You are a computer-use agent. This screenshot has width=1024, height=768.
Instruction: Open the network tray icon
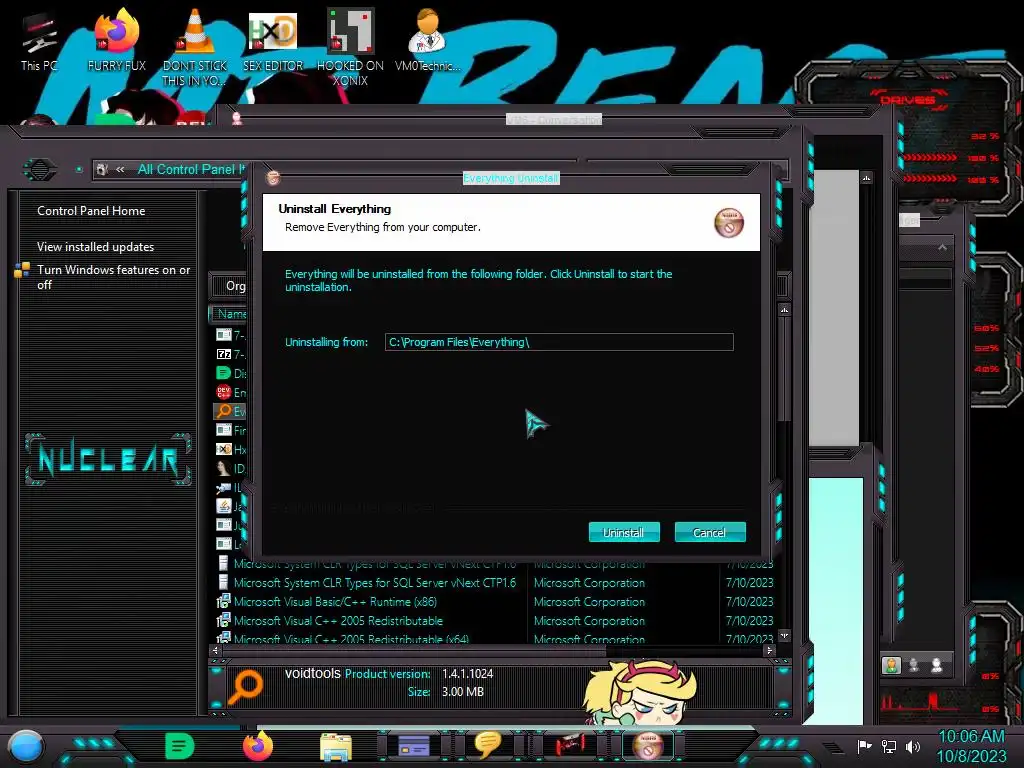889,746
